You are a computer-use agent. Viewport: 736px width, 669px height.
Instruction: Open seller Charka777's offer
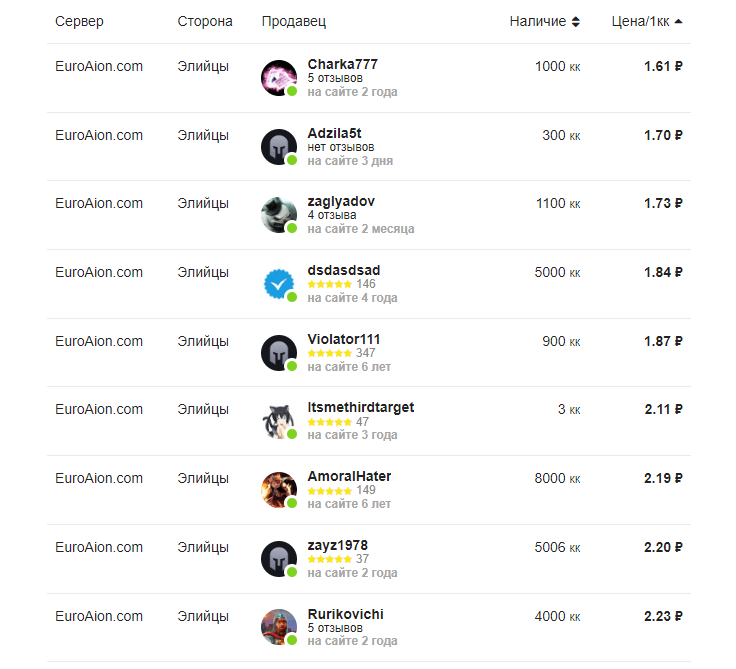click(342, 65)
